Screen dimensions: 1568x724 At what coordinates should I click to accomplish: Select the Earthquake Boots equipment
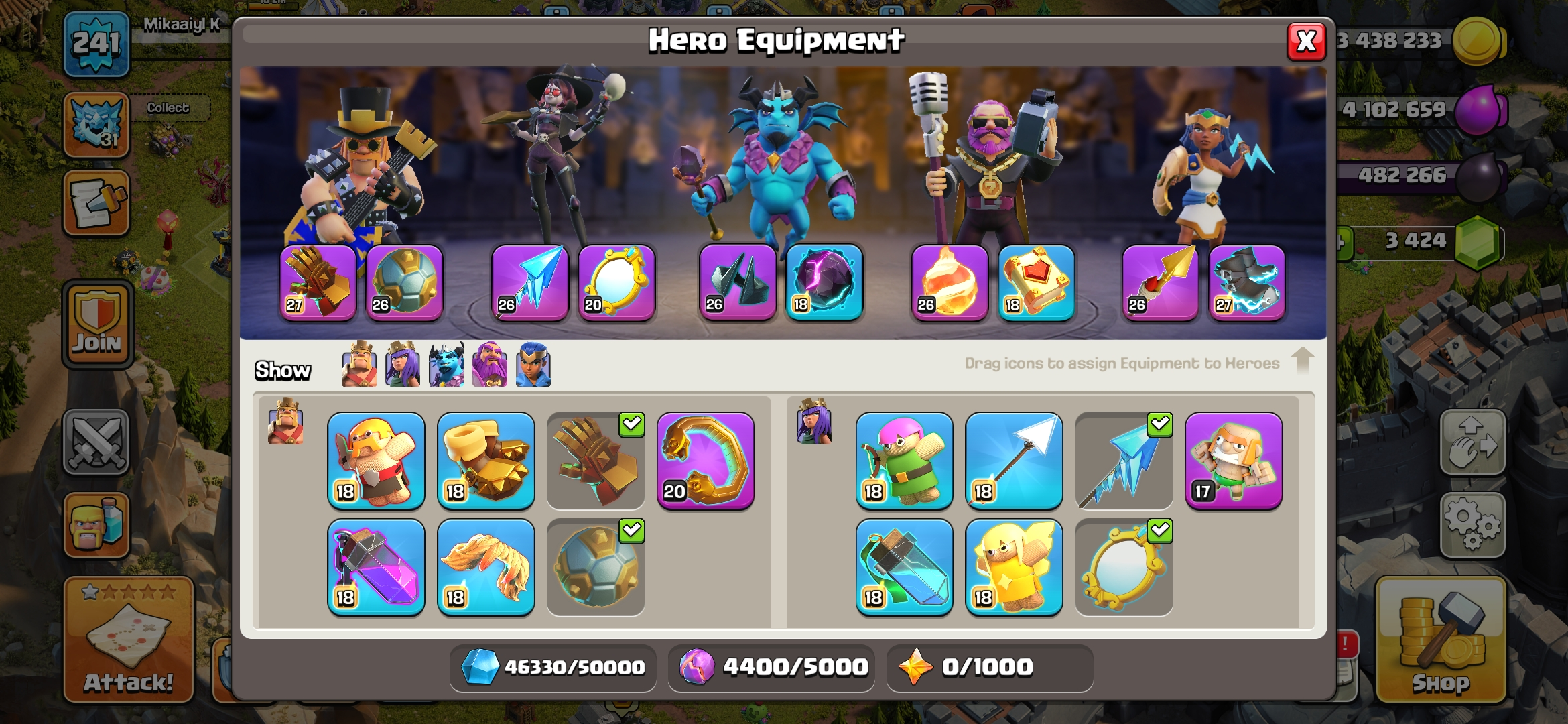(486, 461)
